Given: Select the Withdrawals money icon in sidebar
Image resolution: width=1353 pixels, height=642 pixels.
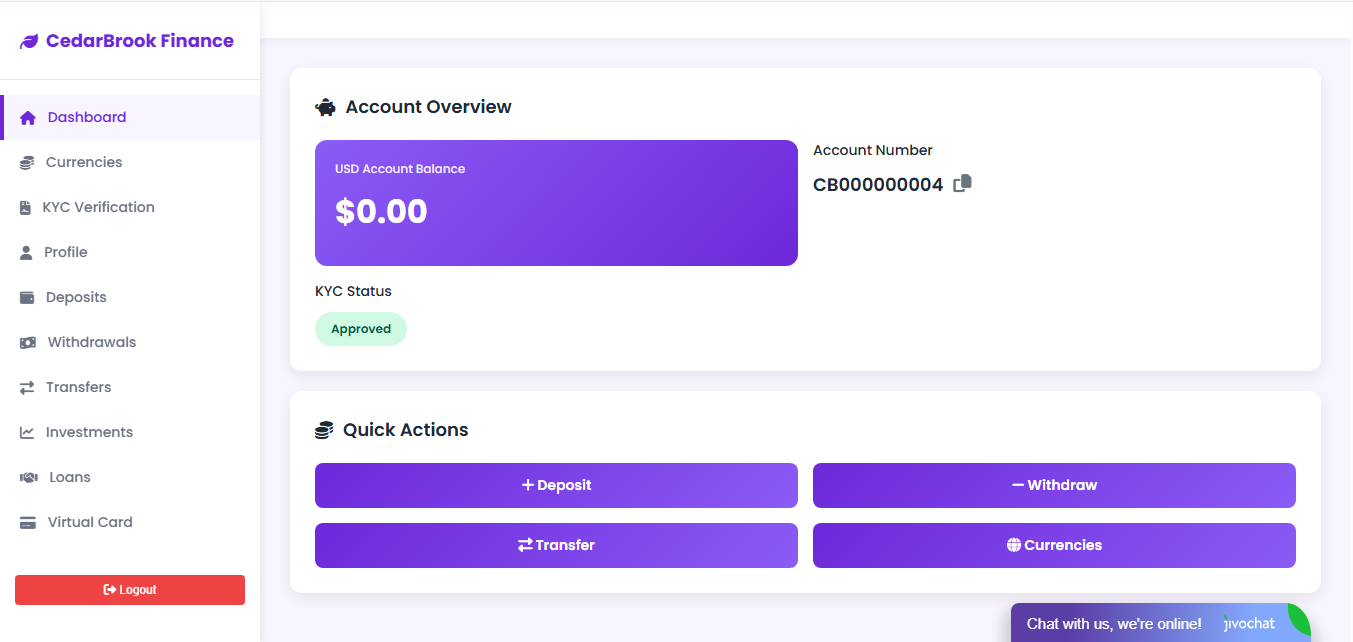Looking at the screenshot, I should [x=26, y=342].
